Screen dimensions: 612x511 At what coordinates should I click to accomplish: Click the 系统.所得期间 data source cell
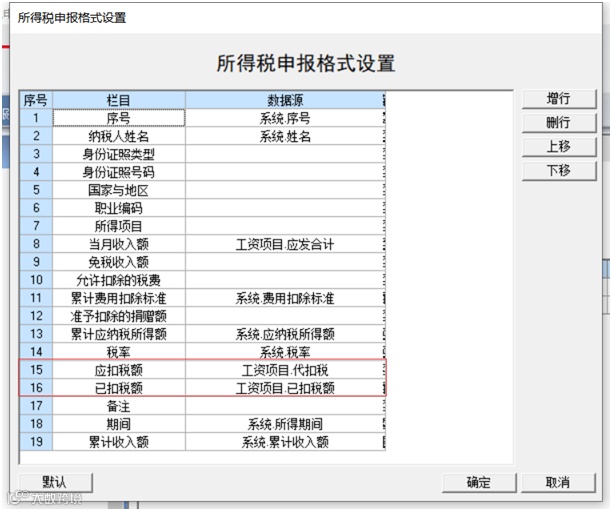coord(285,424)
